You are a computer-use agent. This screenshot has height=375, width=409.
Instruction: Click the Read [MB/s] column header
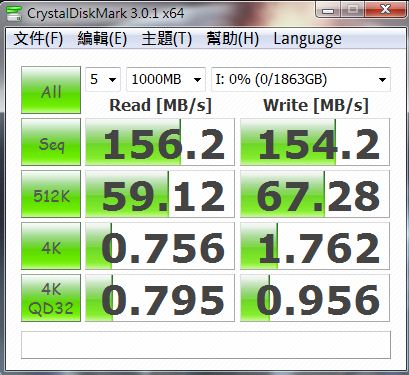click(160, 106)
